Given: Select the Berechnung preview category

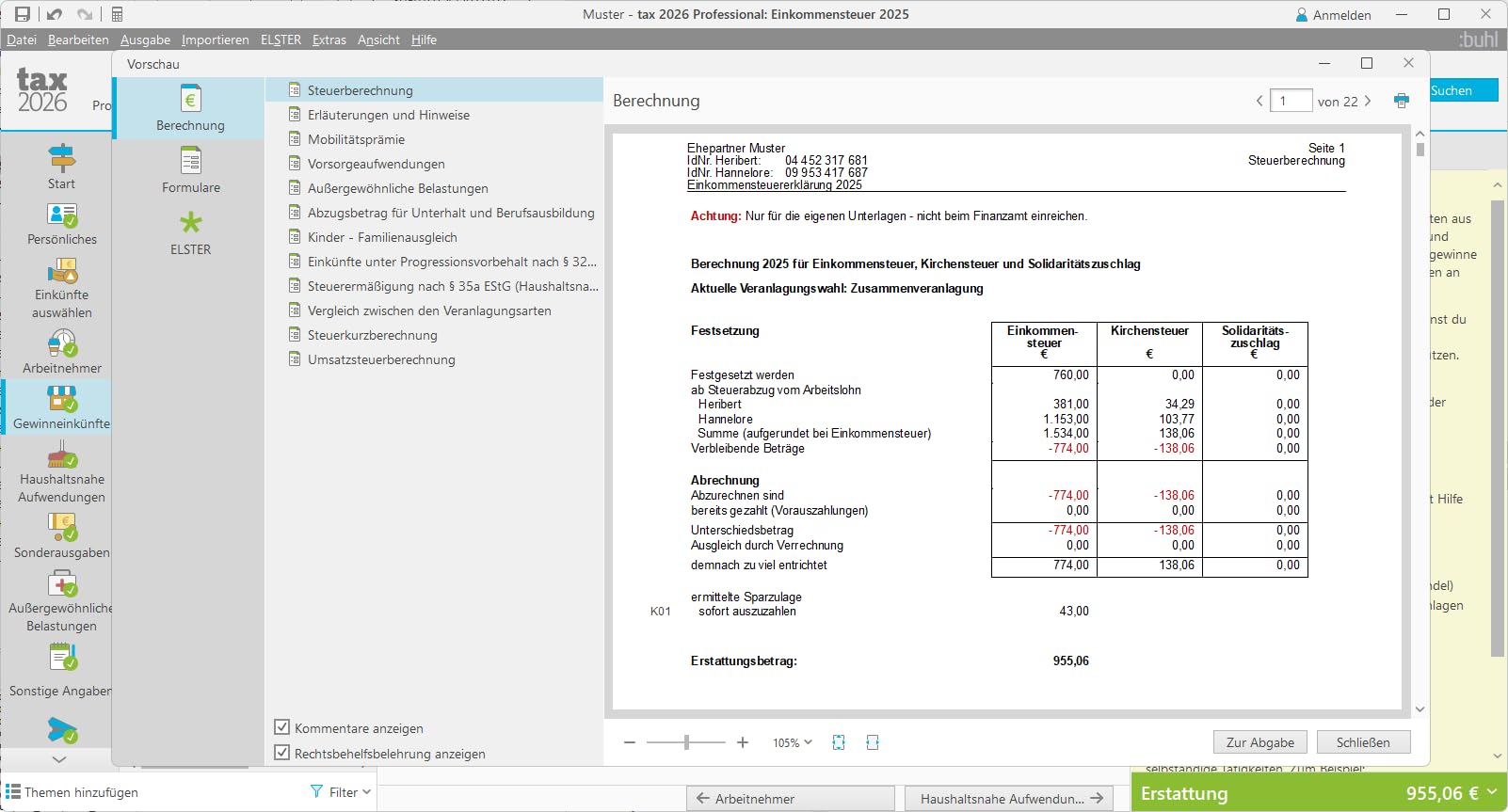Looking at the screenshot, I should [x=190, y=109].
